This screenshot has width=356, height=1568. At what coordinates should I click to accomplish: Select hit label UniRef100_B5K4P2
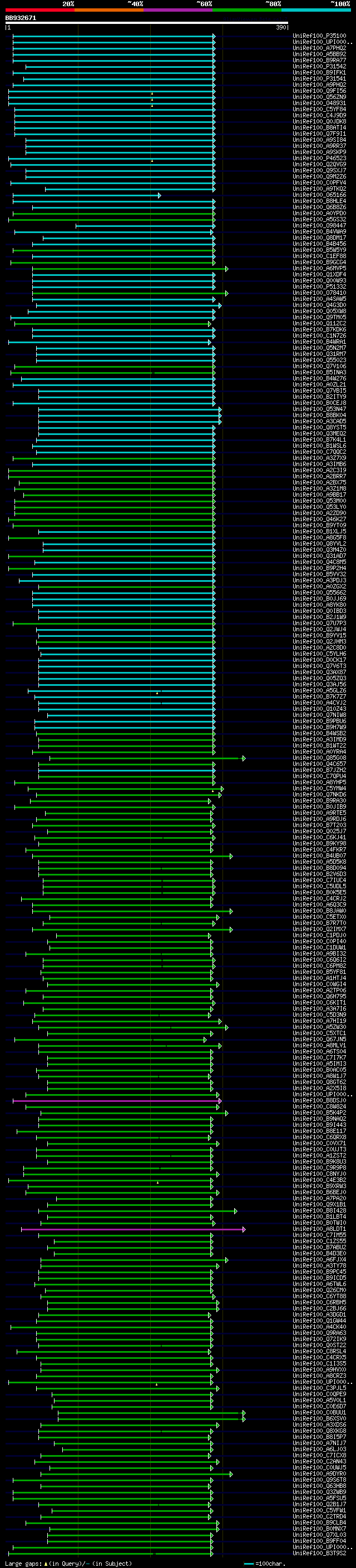[x=319, y=1112]
